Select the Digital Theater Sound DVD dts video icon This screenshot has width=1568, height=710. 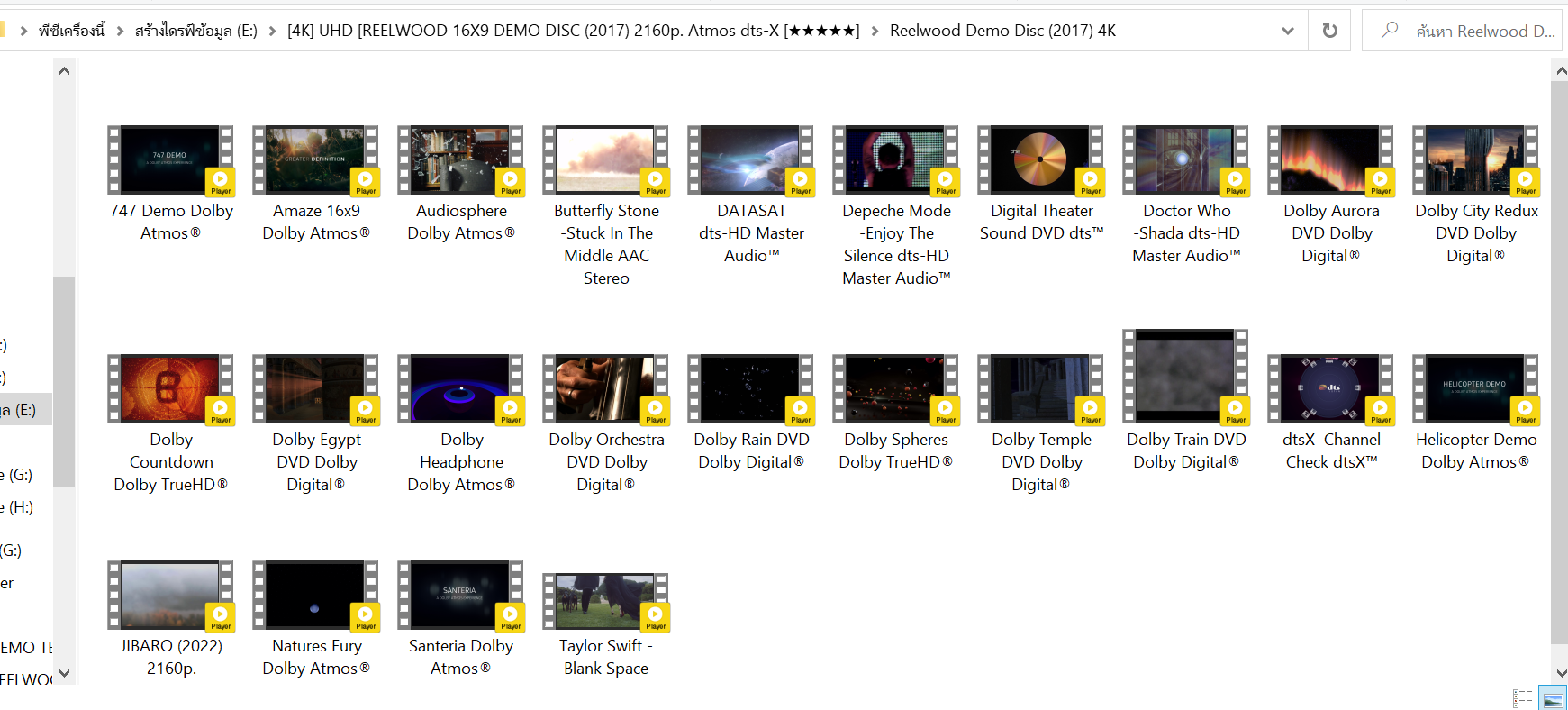coord(1041,160)
